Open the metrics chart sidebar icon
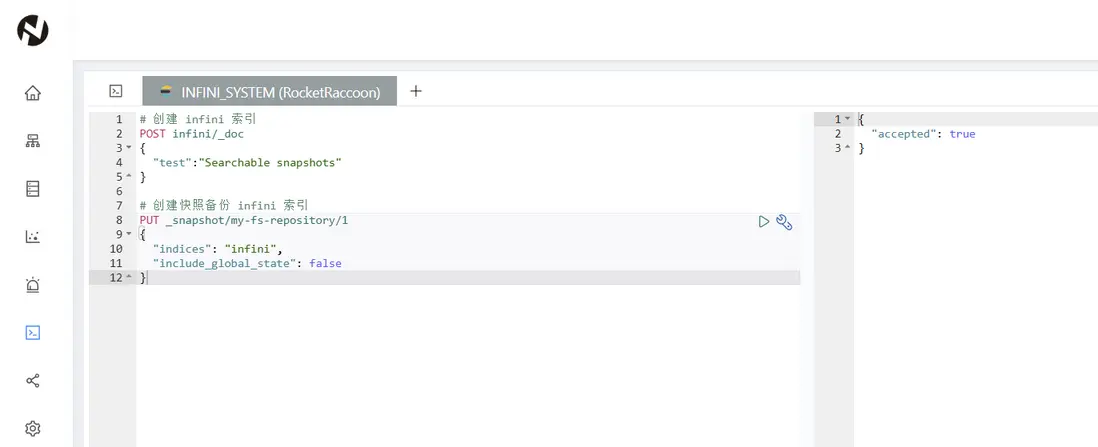 pos(33,237)
